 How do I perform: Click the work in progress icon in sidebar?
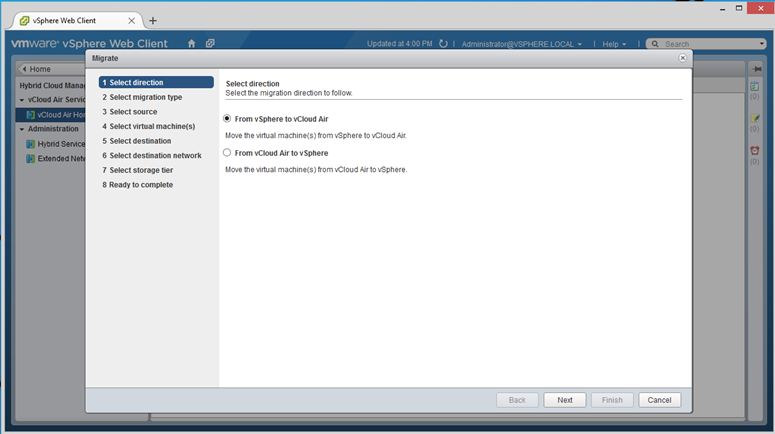pyautogui.click(x=755, y=118)
